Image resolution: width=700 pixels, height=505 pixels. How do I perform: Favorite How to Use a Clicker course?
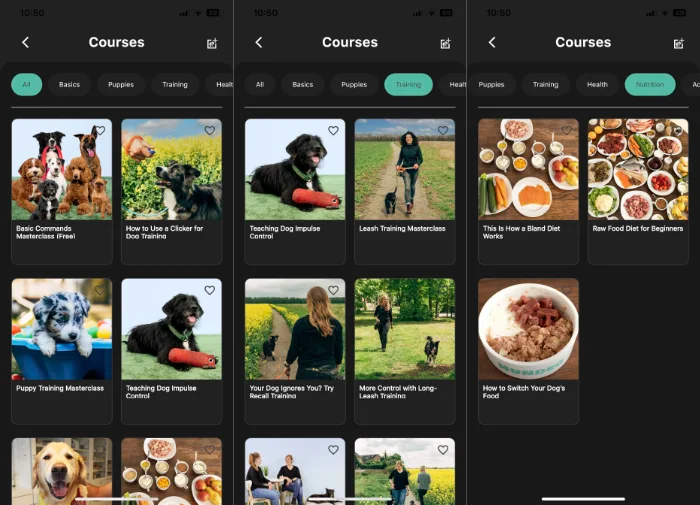click(x=209, y=130)
